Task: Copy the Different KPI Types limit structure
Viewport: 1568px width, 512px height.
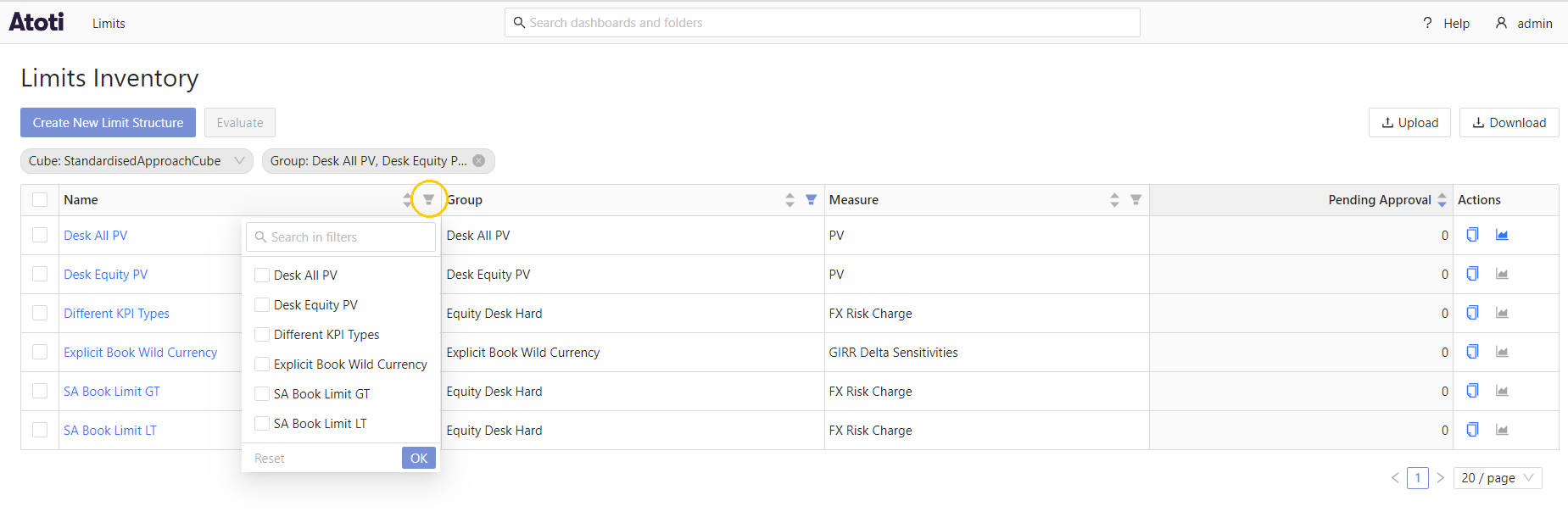Action: coord(1472,313)
